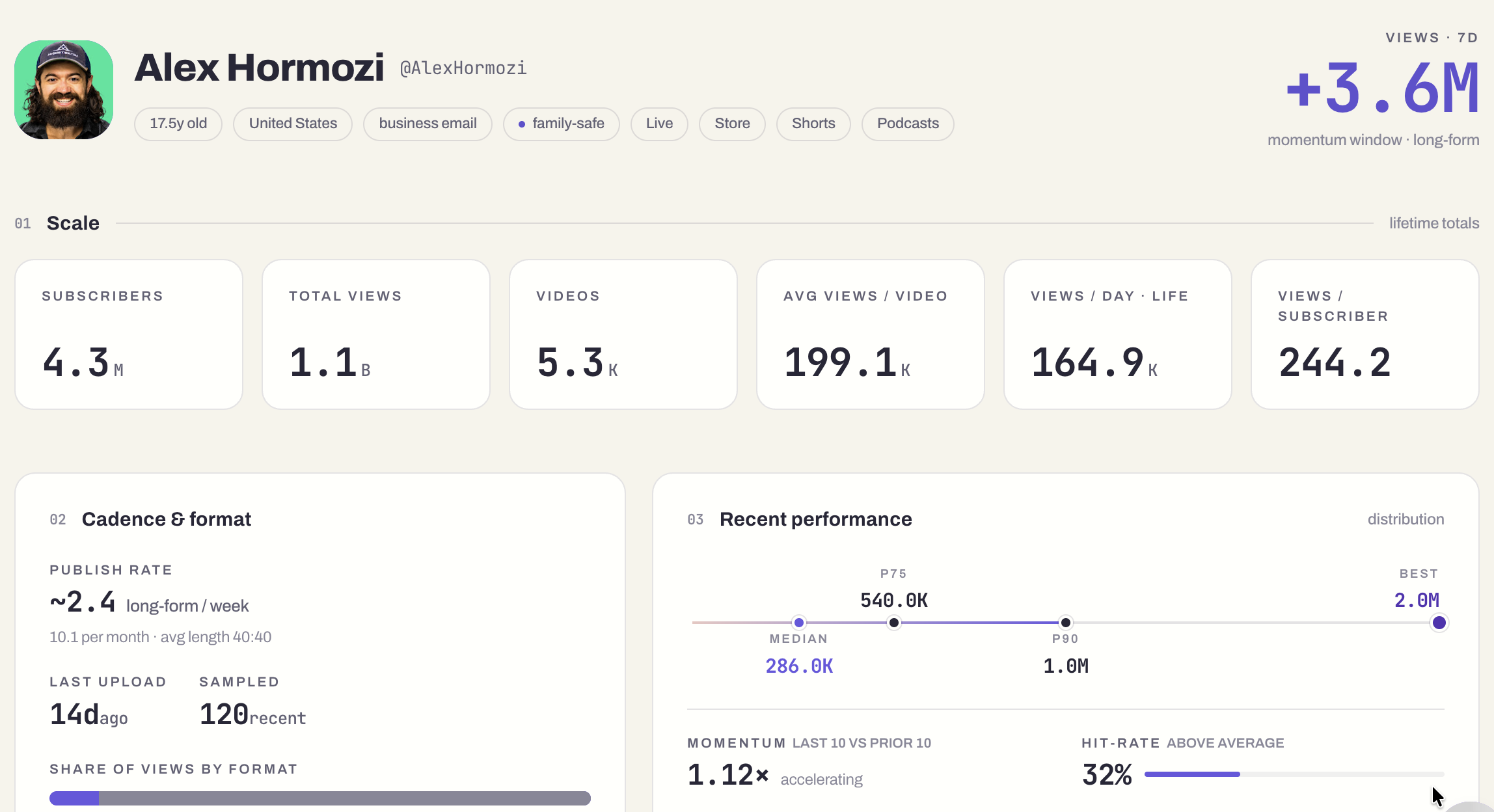Screen dimensions: 1494x812
Task: Click the 286.0K median value
Action: 799,666
